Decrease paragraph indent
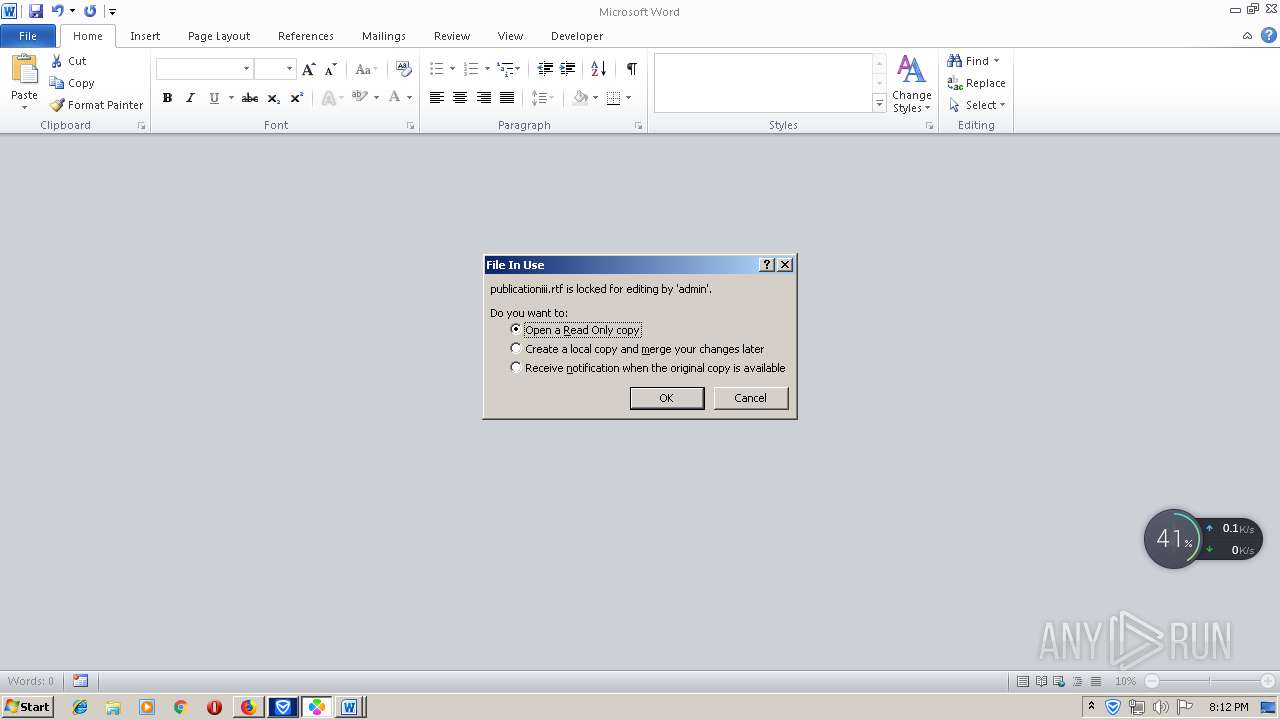The width and height of the screenshot is (1280, 720). coord(545,69)
